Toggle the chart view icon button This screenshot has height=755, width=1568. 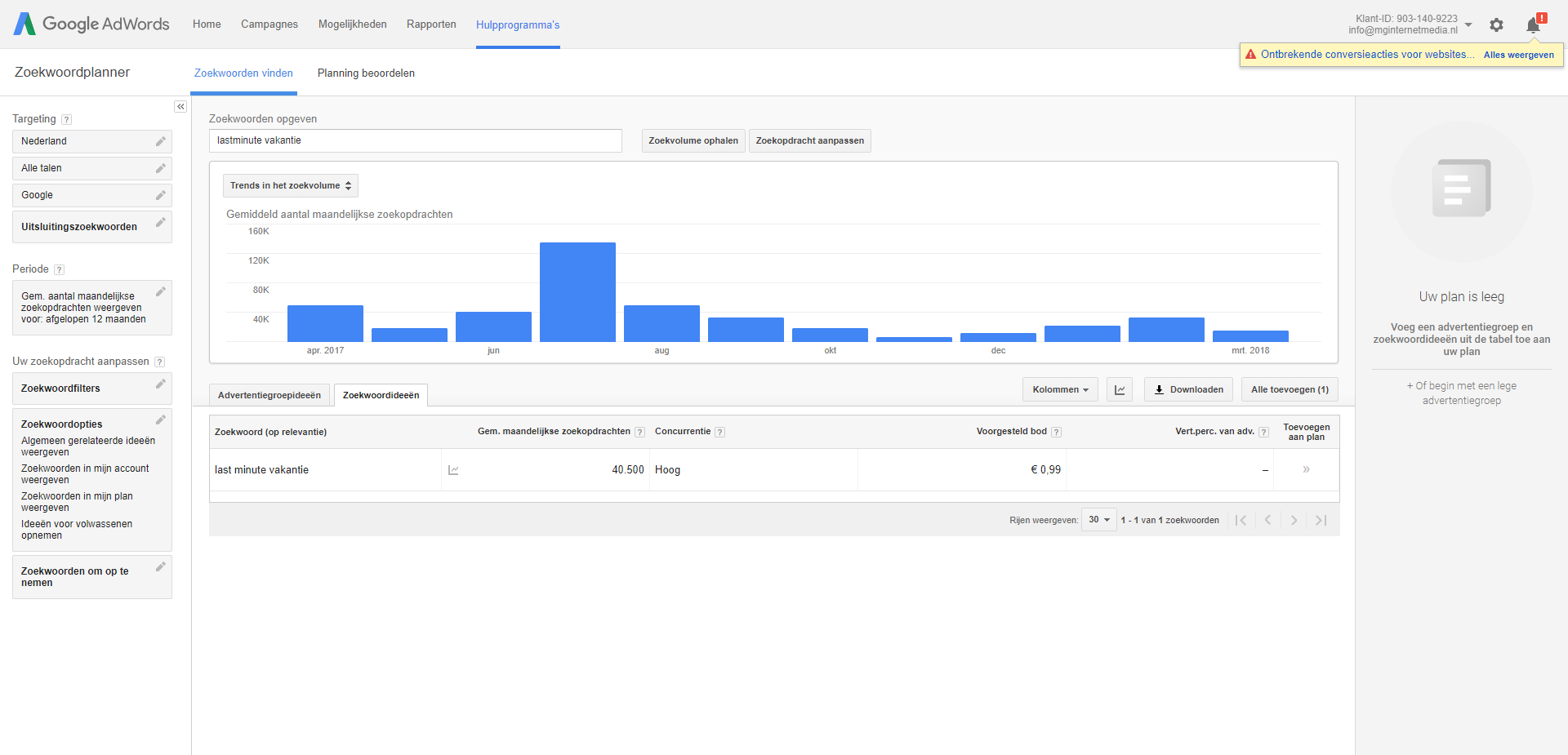tap(1120, 390)
